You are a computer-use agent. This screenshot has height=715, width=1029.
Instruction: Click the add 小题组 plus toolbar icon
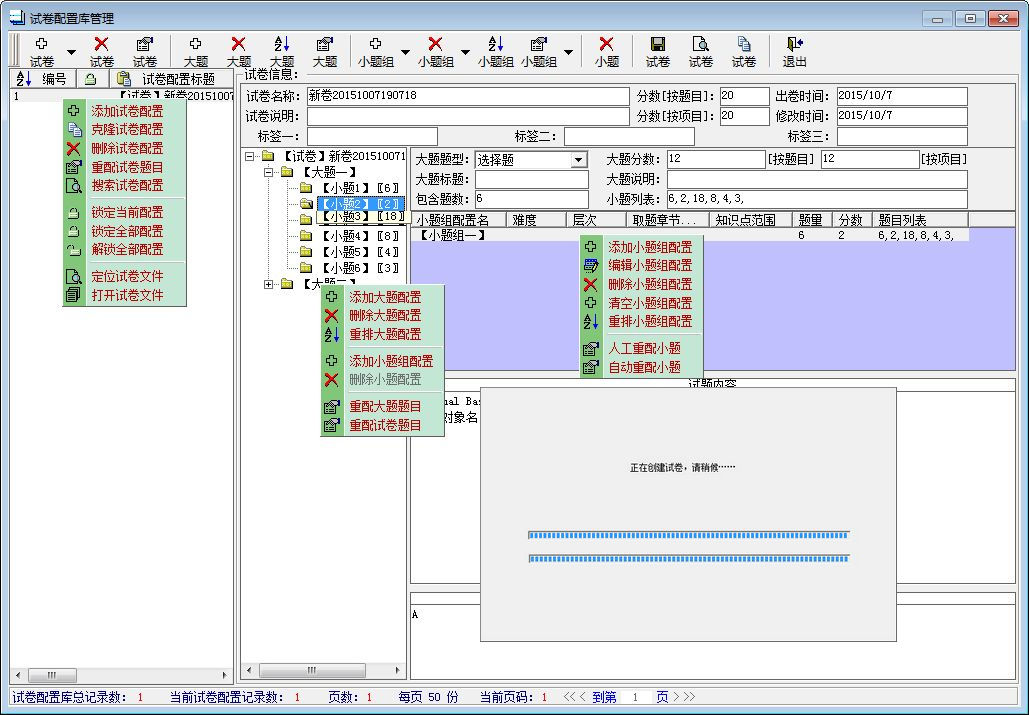(x=375, y=44)
